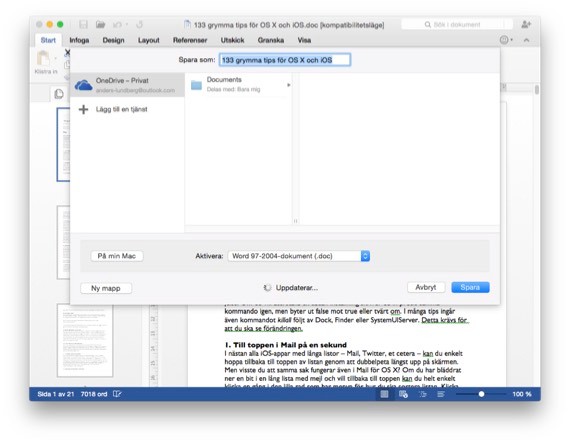Open the Aktivera file format dropdown

(x=299, y=256)
